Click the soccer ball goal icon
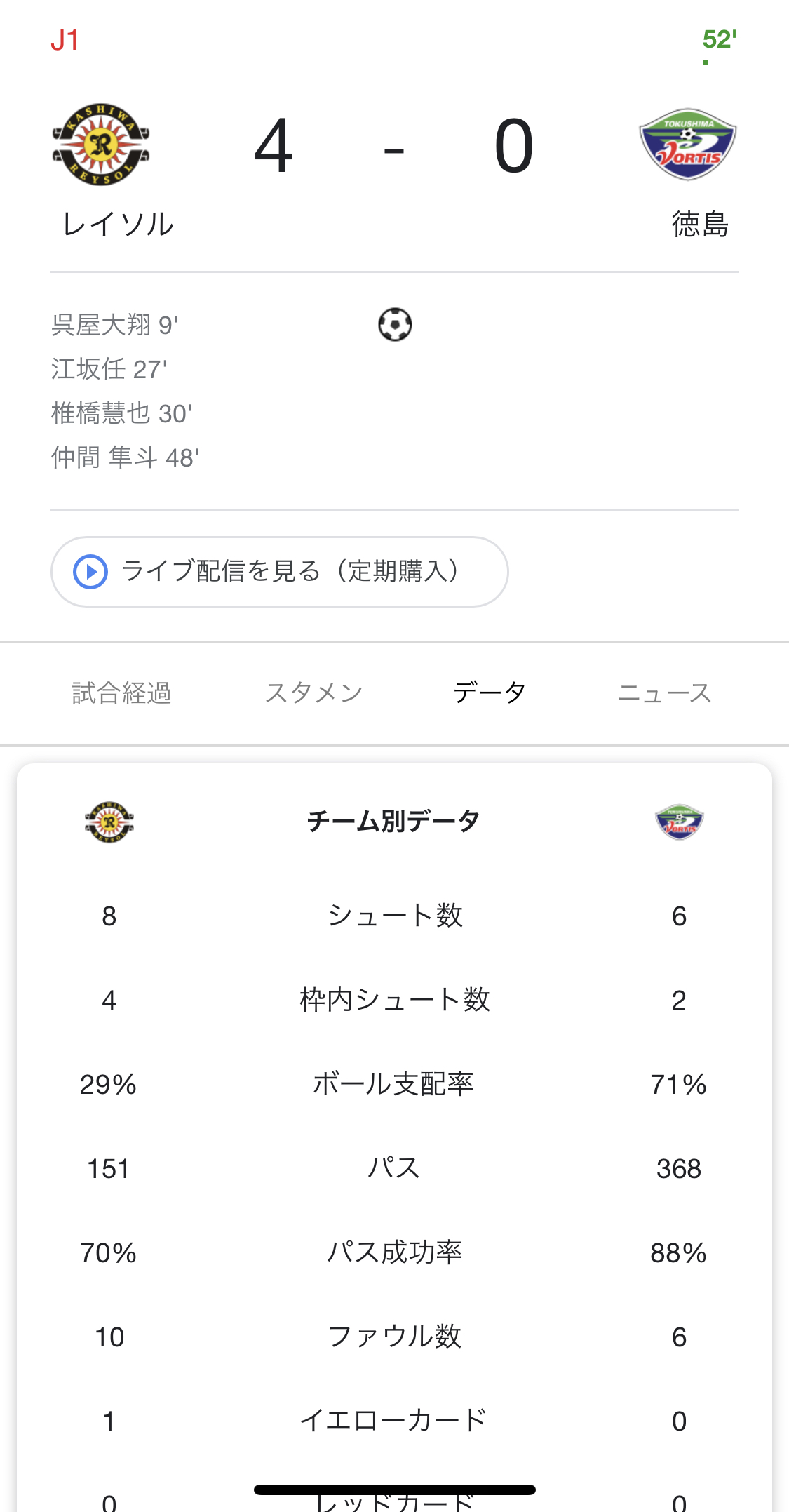The width and height of the screenshot is (789, 1512). [x=395, y=324]
